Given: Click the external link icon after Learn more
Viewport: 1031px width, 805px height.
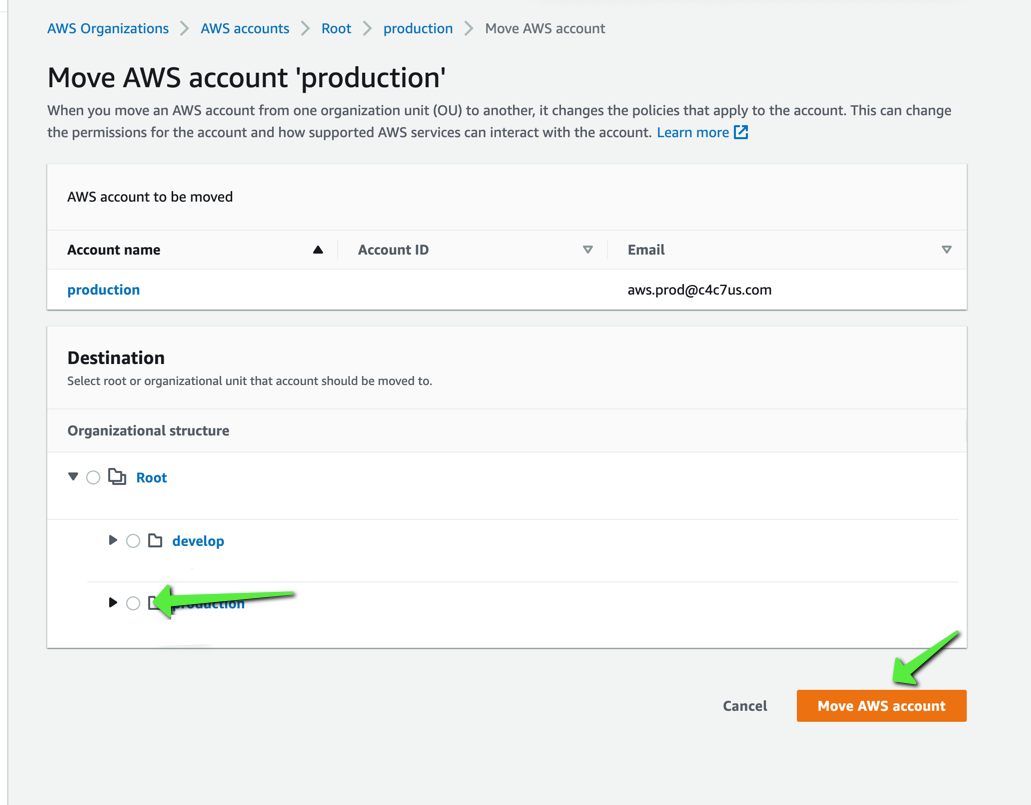Looking at the screenshot, I should click(741, 132).
